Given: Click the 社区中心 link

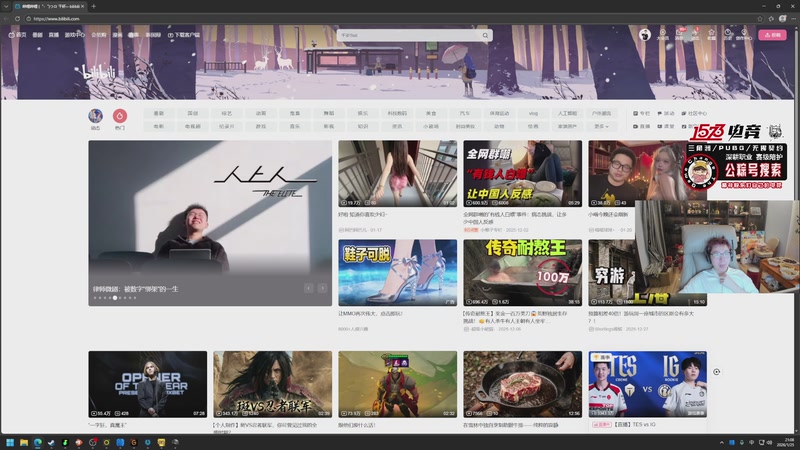Looking at the screenshot, I should pyautogui.click(x=694, y=113).
